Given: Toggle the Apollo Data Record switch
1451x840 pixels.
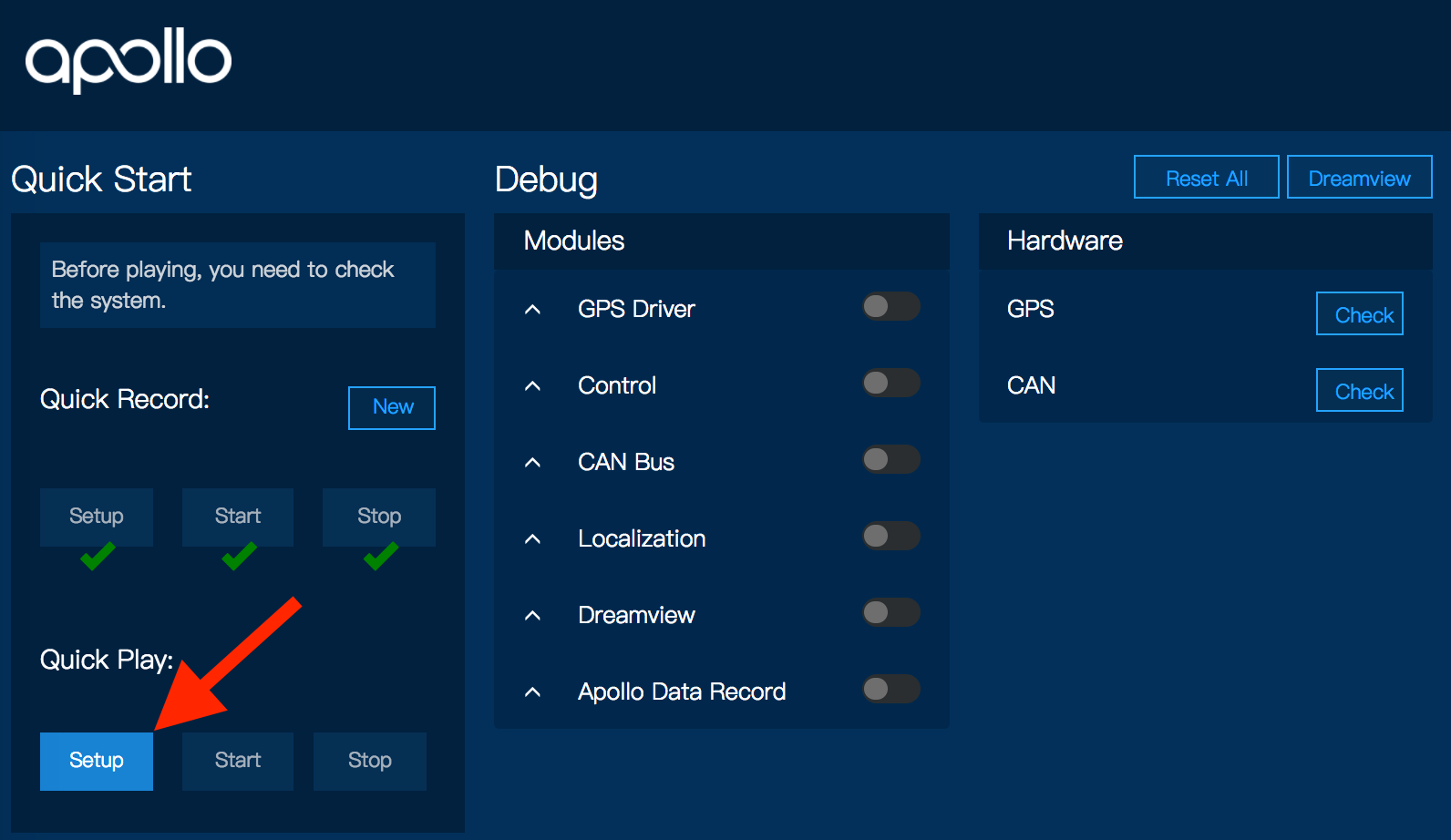Looking at the screenshot, I should [x=890, y=690].
